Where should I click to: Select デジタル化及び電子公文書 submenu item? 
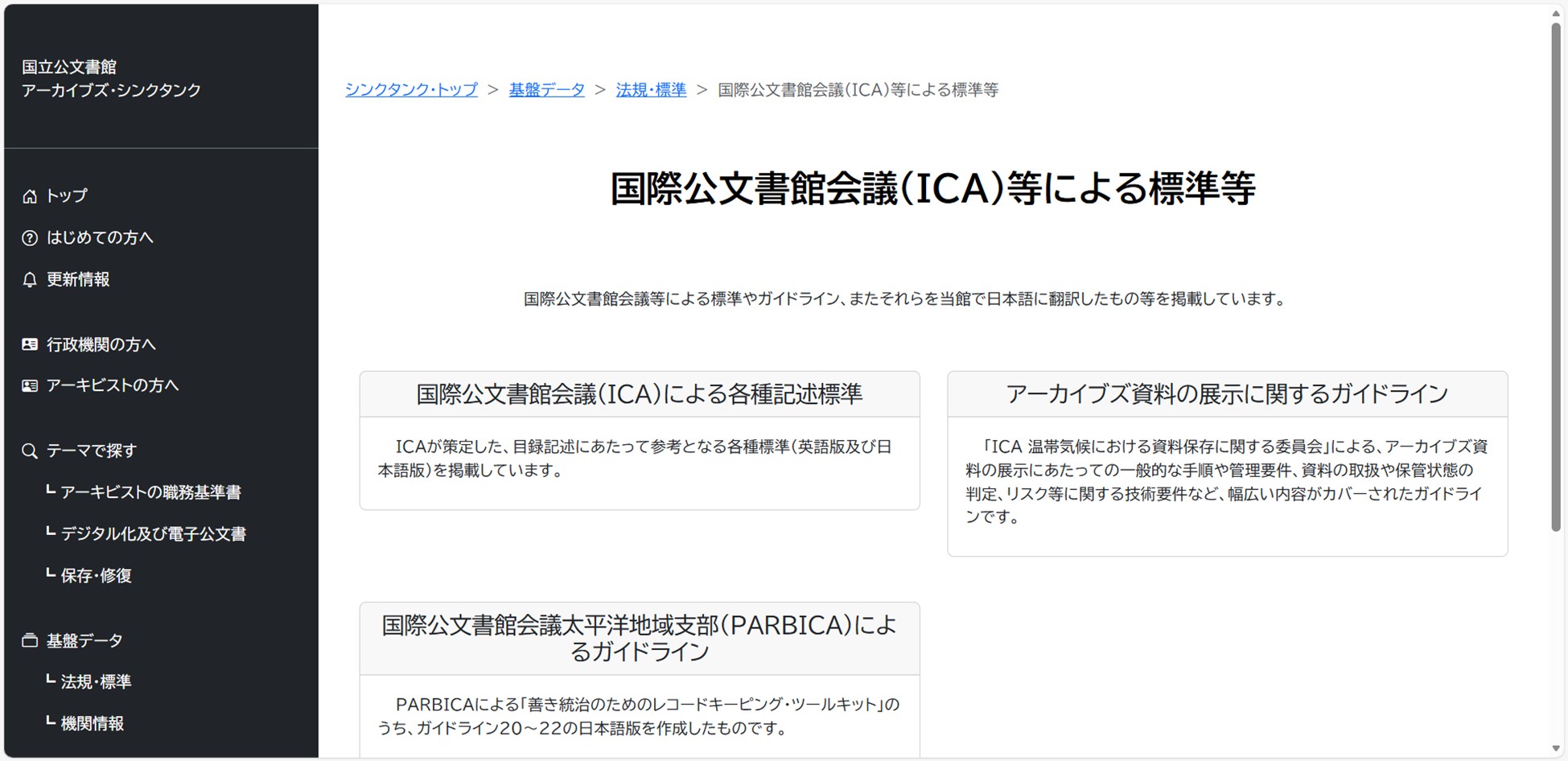click(153, 534)
